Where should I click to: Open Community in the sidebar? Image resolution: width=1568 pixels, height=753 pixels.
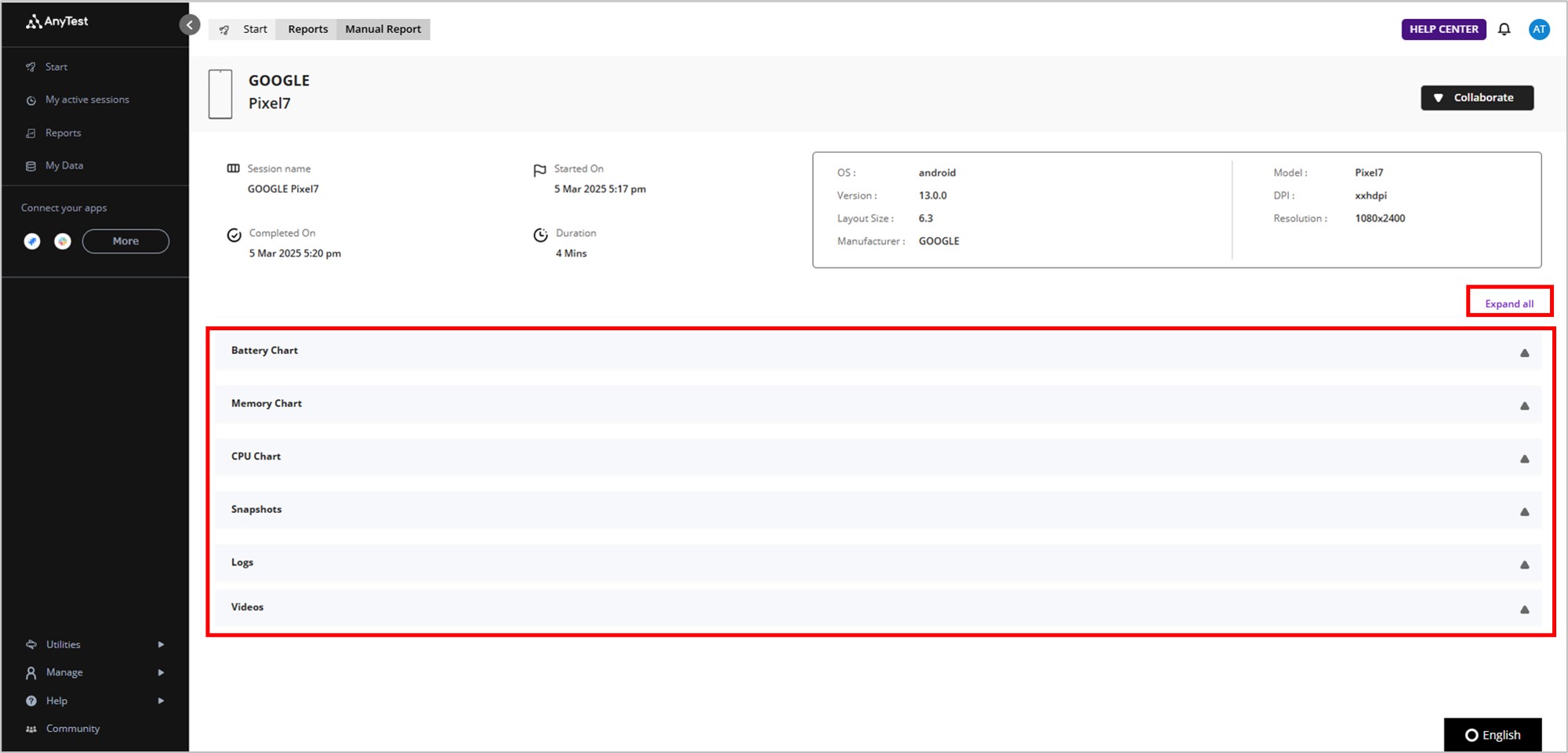coord(73,729)
